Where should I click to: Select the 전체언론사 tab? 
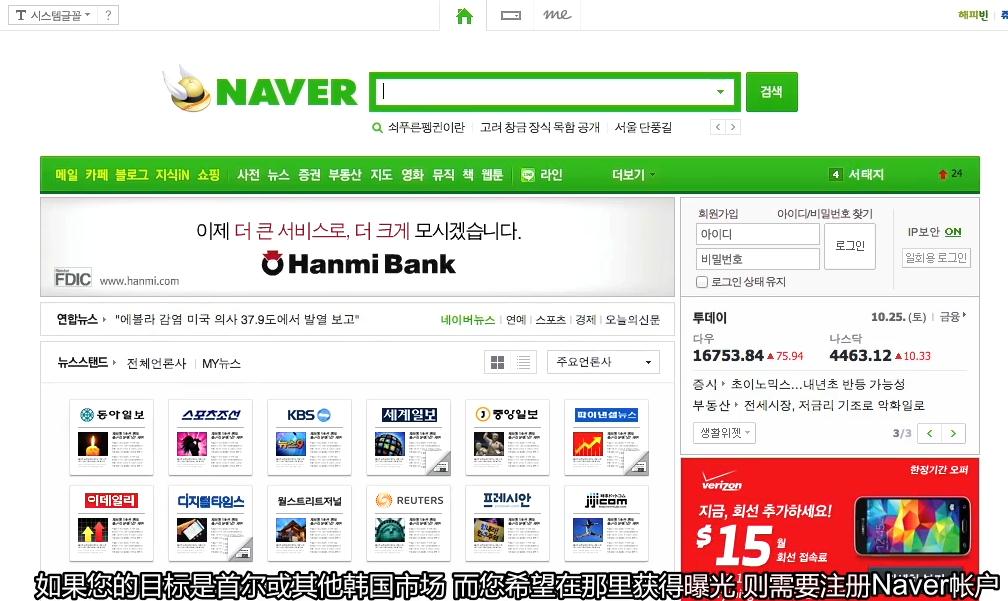[156, 364]
